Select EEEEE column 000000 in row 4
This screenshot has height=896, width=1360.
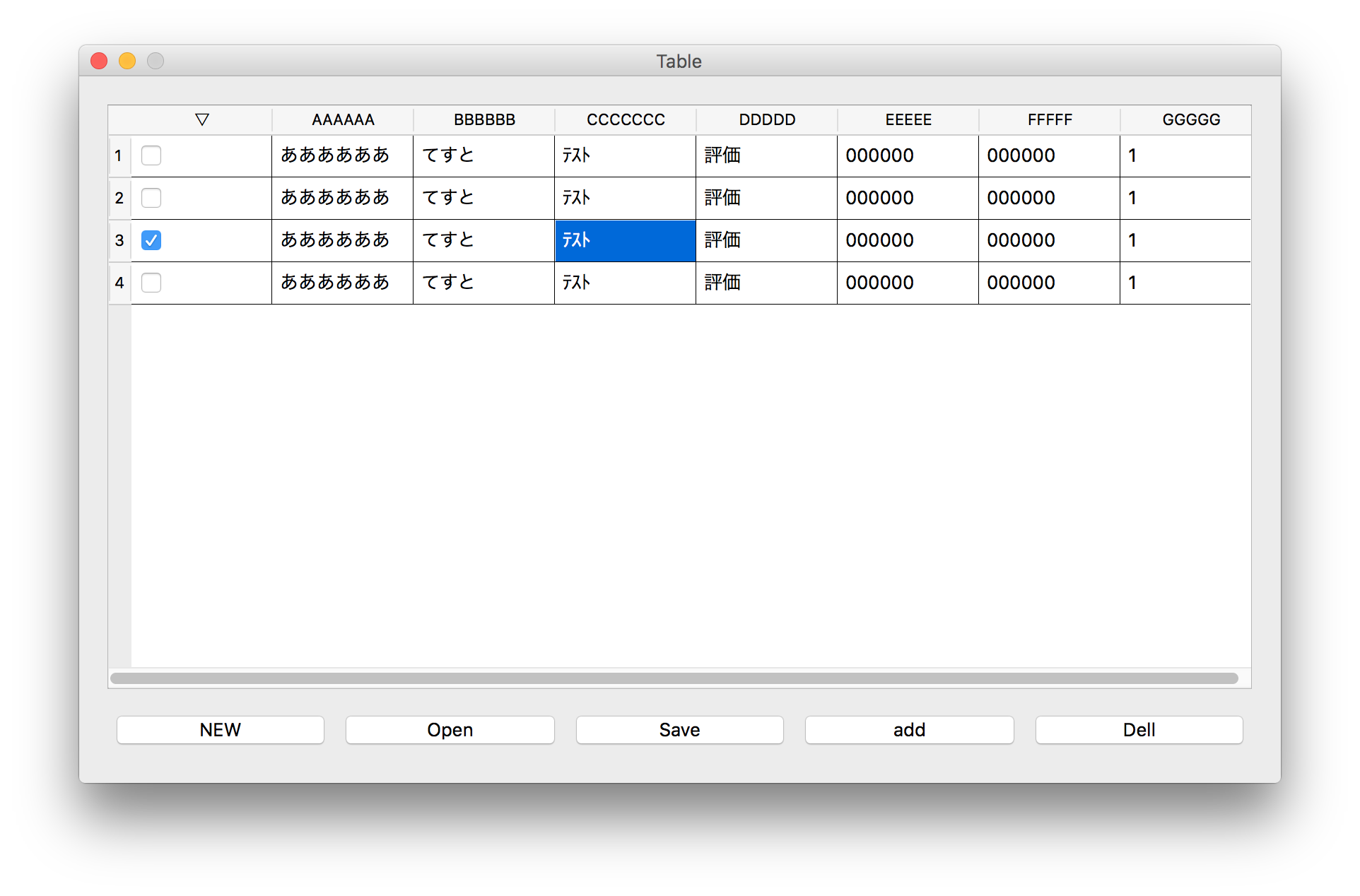908,283
